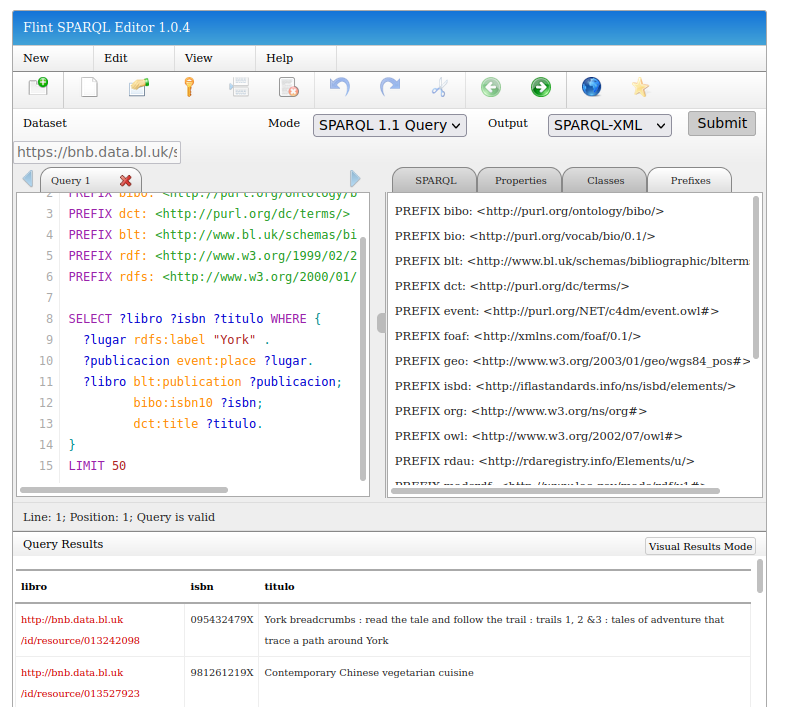This screenshot has width=785, height=707.
Task: Click the open folder icon in toolbar
Action: coord(139,88)
